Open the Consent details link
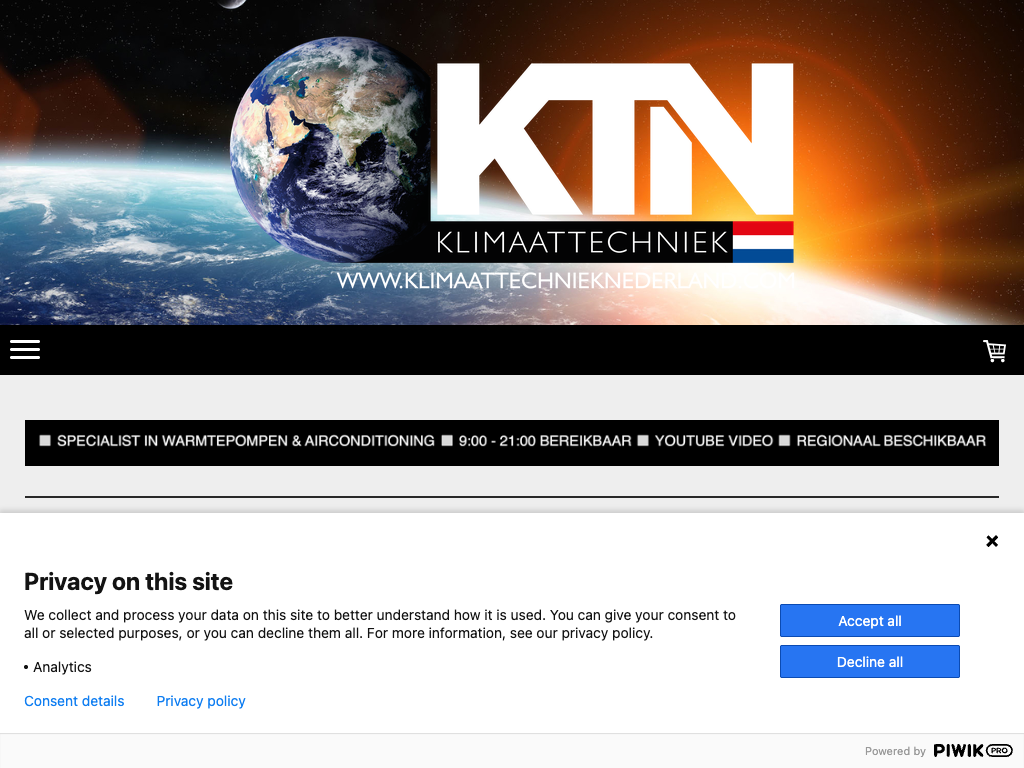The image size is (1024, 768). point(74,701)
